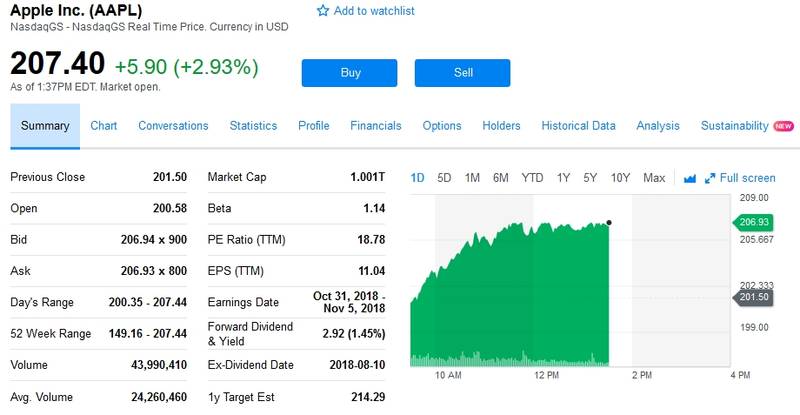The width and height of the screenshot is (800, 415).
Task: Click the NEW badge next to Sustainability
Action: pos(783,126)
